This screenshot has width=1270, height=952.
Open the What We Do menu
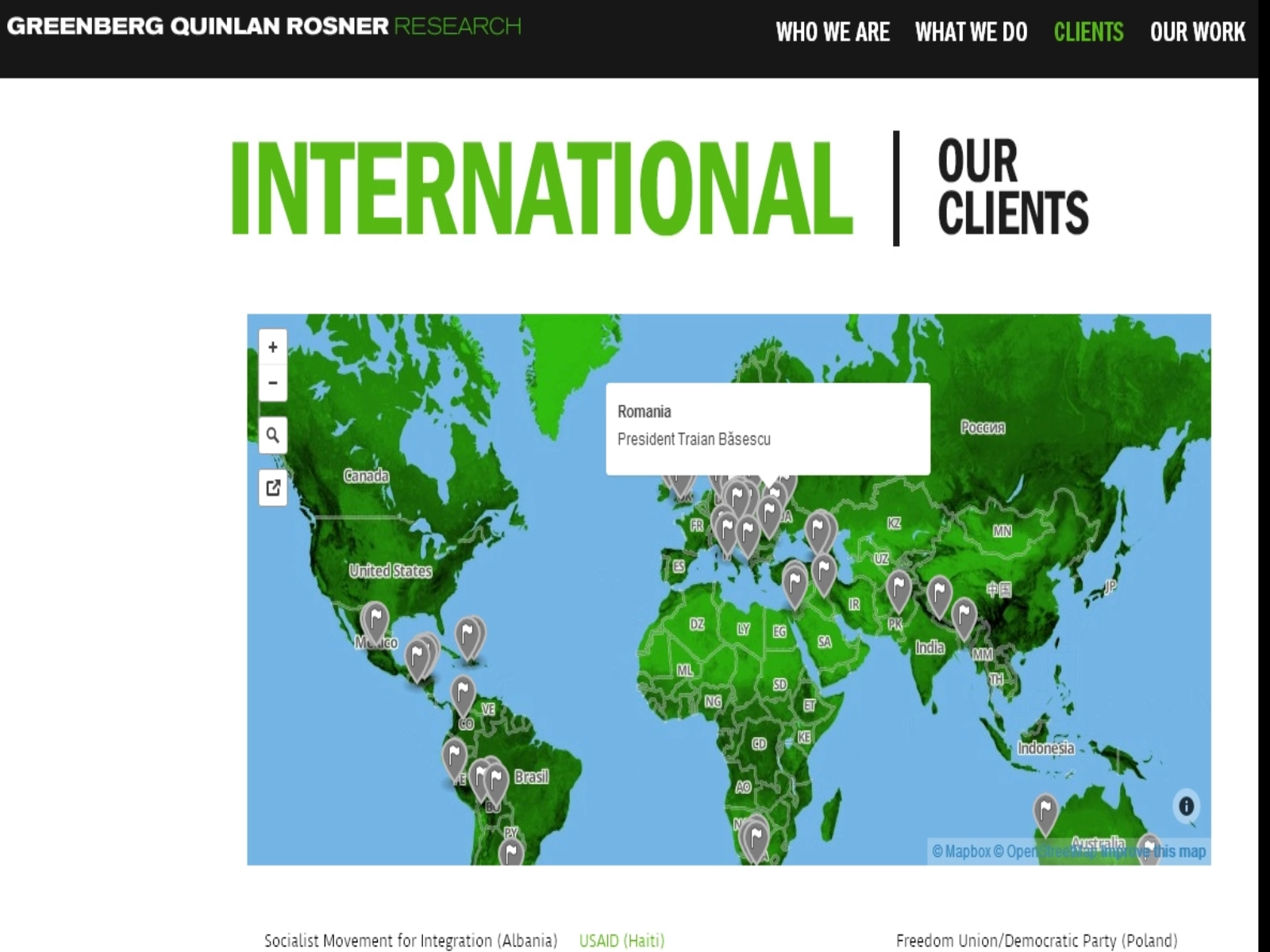click(x=971, y=32)
